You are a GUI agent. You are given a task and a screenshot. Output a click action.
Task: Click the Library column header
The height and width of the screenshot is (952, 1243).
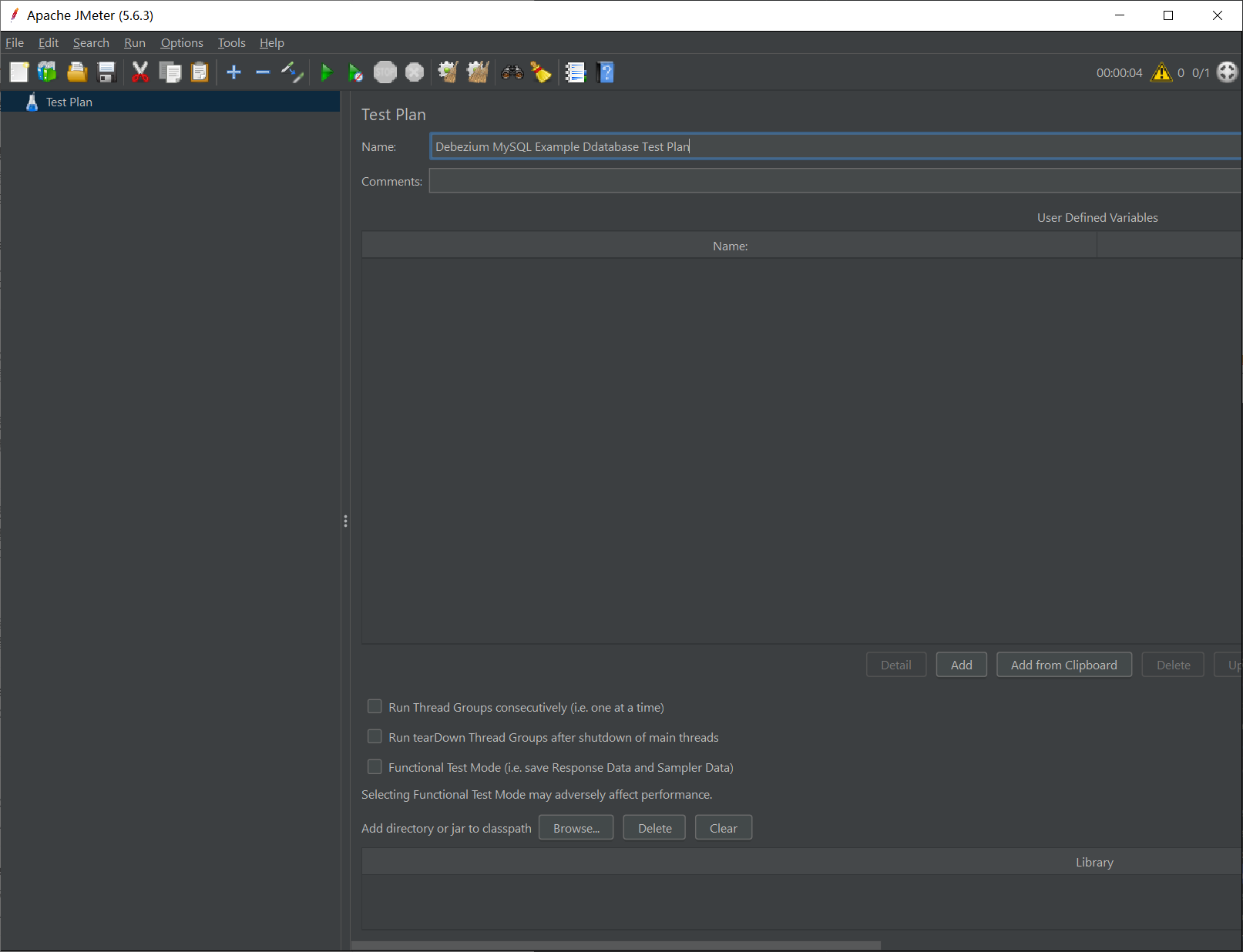click(802, 862)
